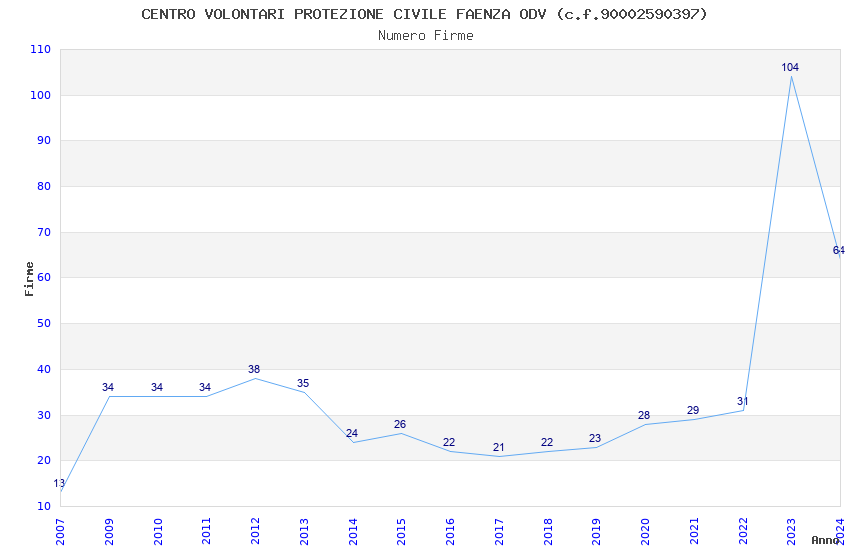Click the subtitle Numero Firme

tap(426, 36)
